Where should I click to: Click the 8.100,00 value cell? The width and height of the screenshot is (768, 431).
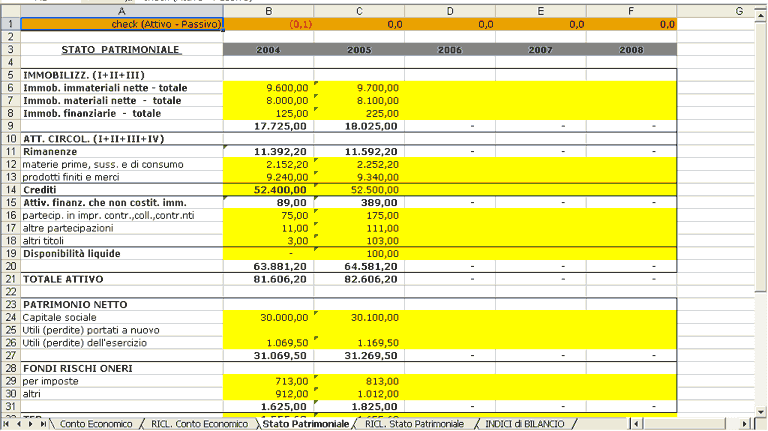point(359,100)
